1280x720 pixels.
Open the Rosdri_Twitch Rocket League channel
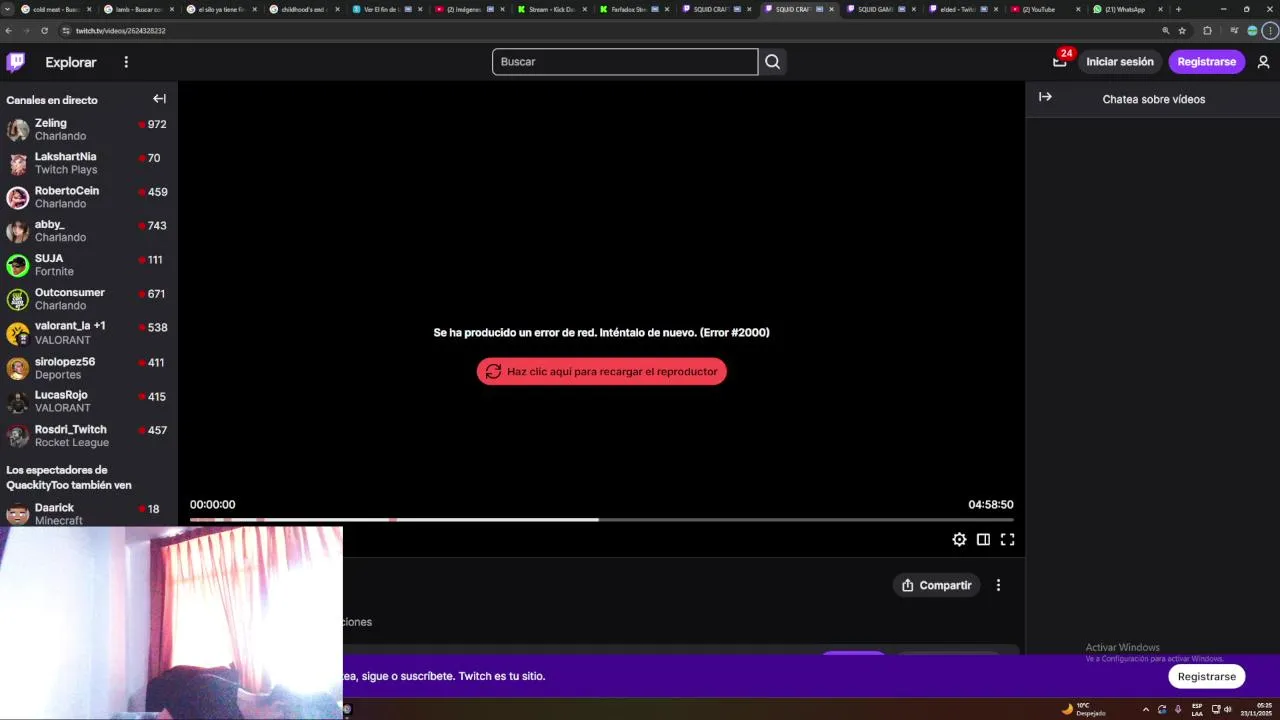point(89,436)
